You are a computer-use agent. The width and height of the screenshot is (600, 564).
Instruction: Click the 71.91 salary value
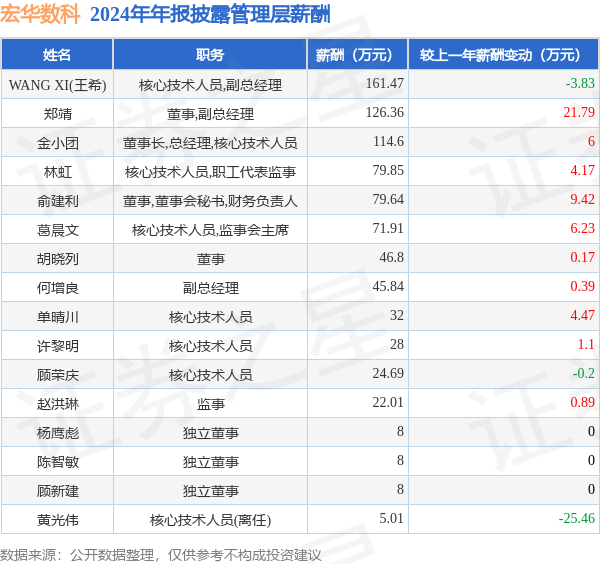click(x=388, y=228)
